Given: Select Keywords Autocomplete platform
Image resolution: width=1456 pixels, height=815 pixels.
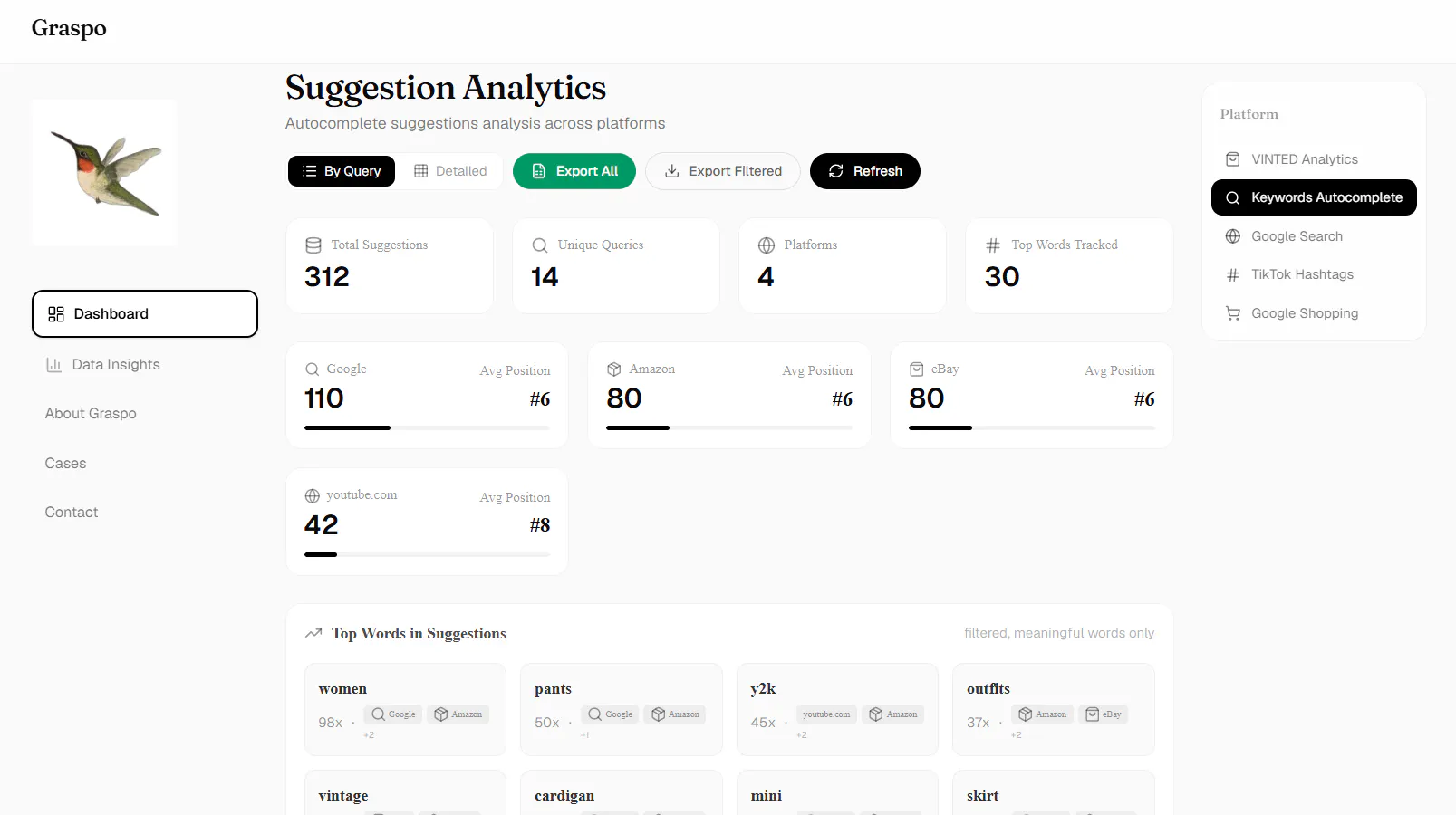Looking at the screenshot, I should point(1314,197).
